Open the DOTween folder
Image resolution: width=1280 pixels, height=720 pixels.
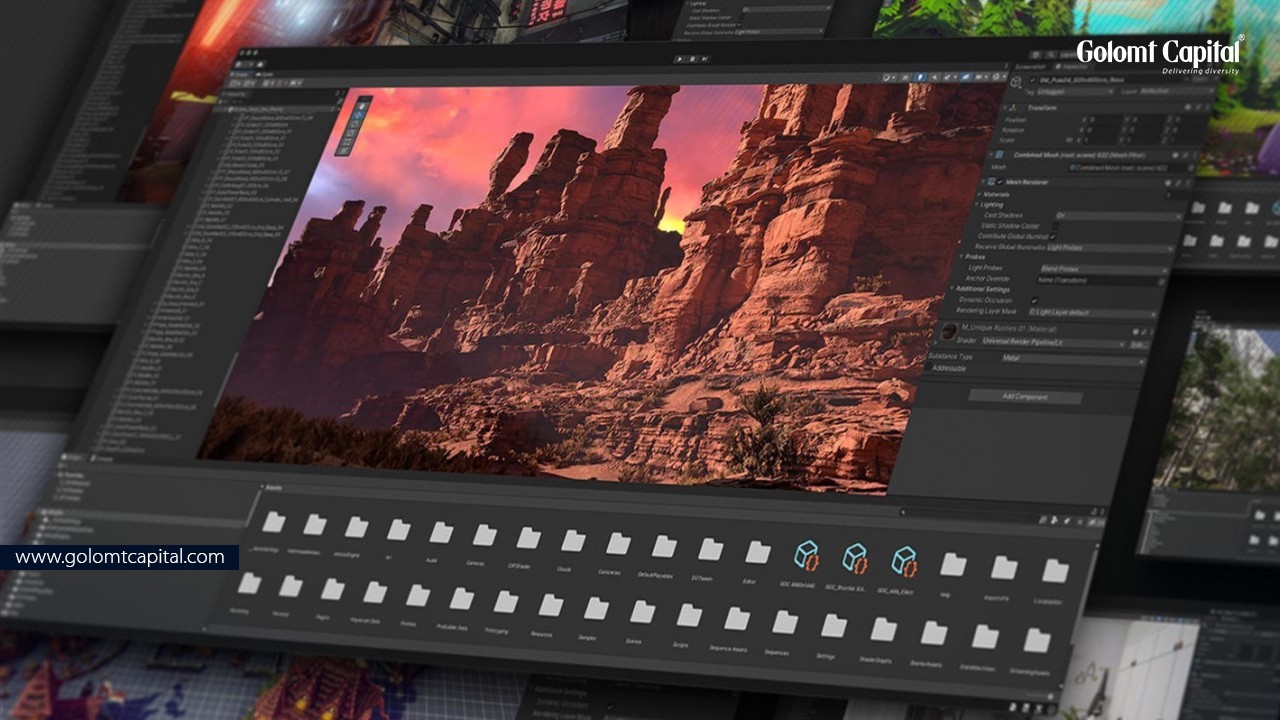pos(709,549)
